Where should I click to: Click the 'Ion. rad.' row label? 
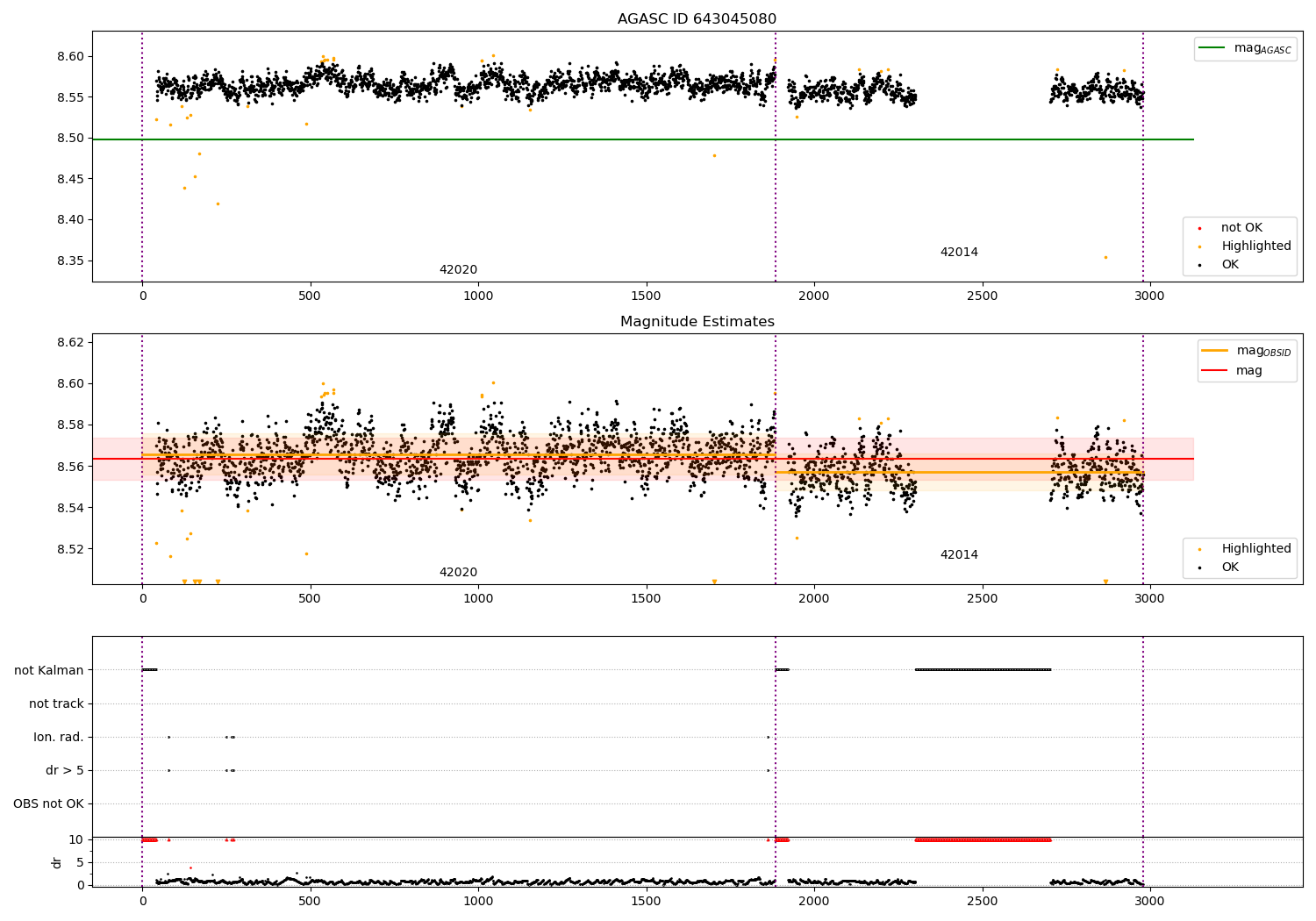tap(59, 737)
